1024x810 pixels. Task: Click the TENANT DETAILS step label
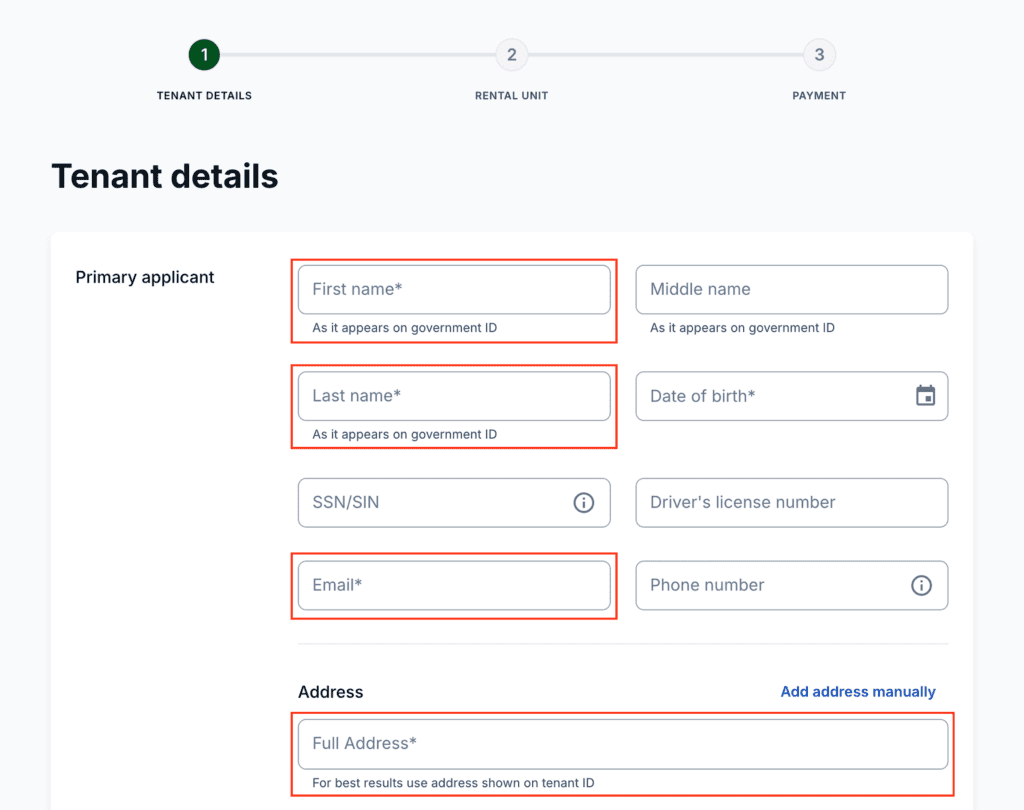pos(204,96)
